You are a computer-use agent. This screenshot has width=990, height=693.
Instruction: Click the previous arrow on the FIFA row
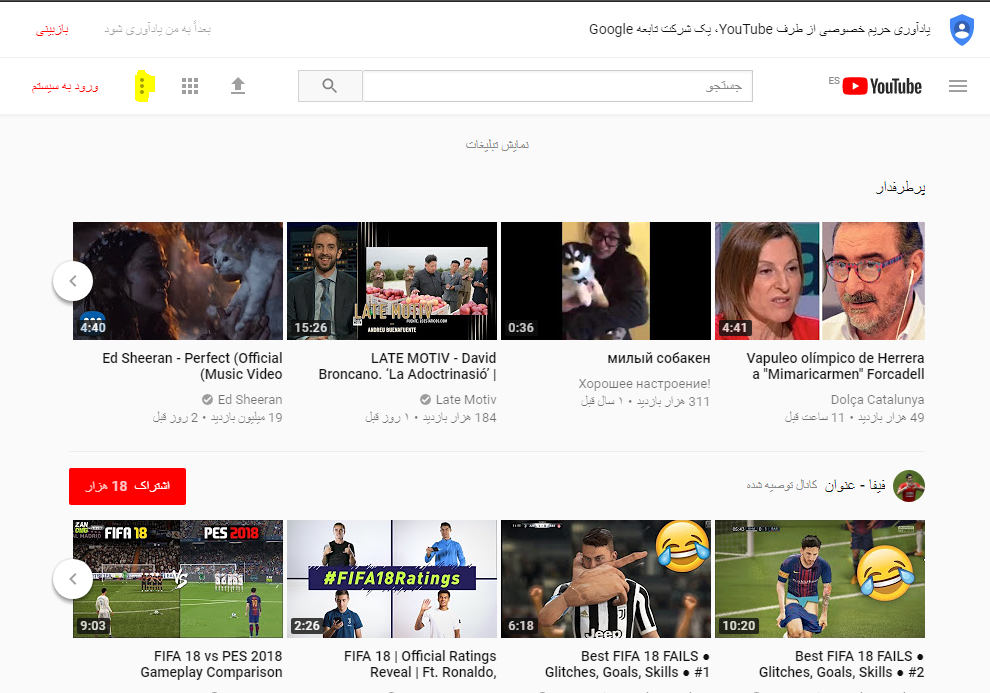tap(73, 579)
